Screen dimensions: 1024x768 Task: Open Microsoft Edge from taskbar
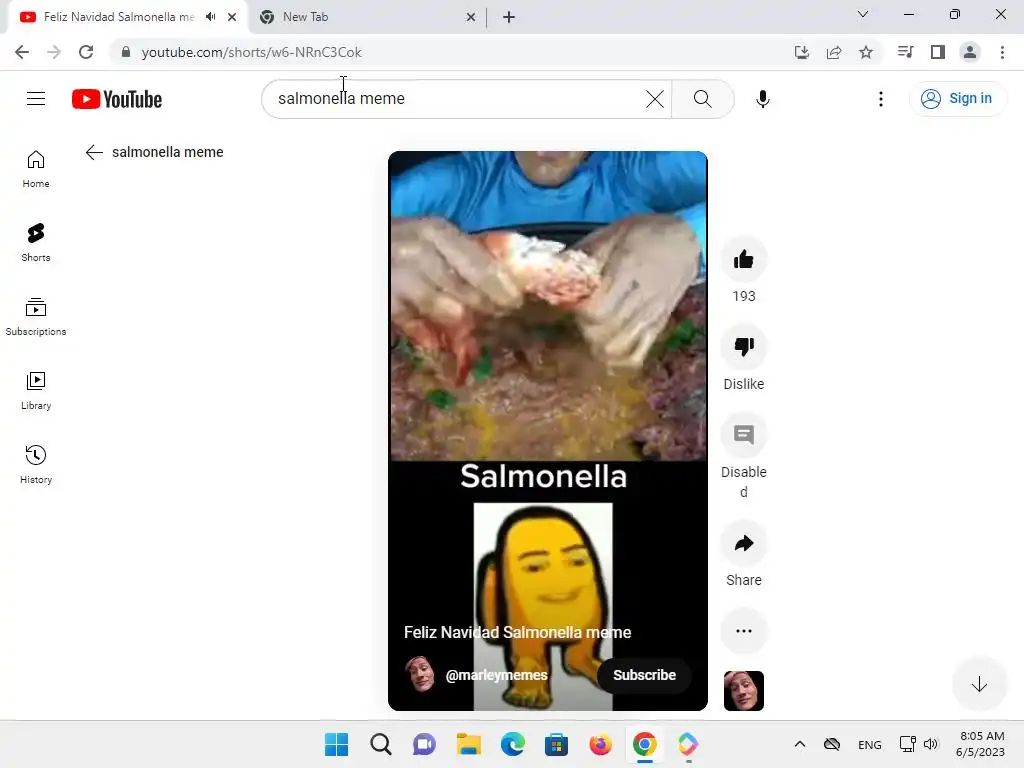tap(513, 744)
